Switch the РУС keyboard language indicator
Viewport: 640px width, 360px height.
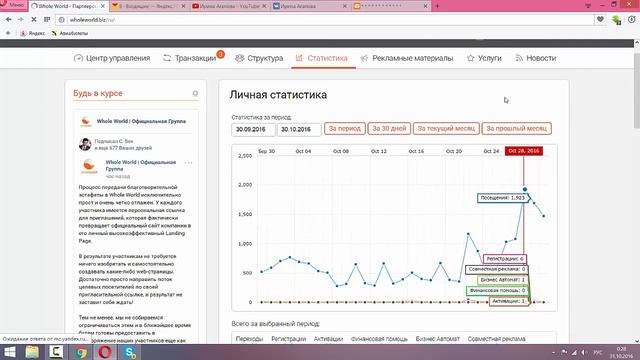coord(598,352)
